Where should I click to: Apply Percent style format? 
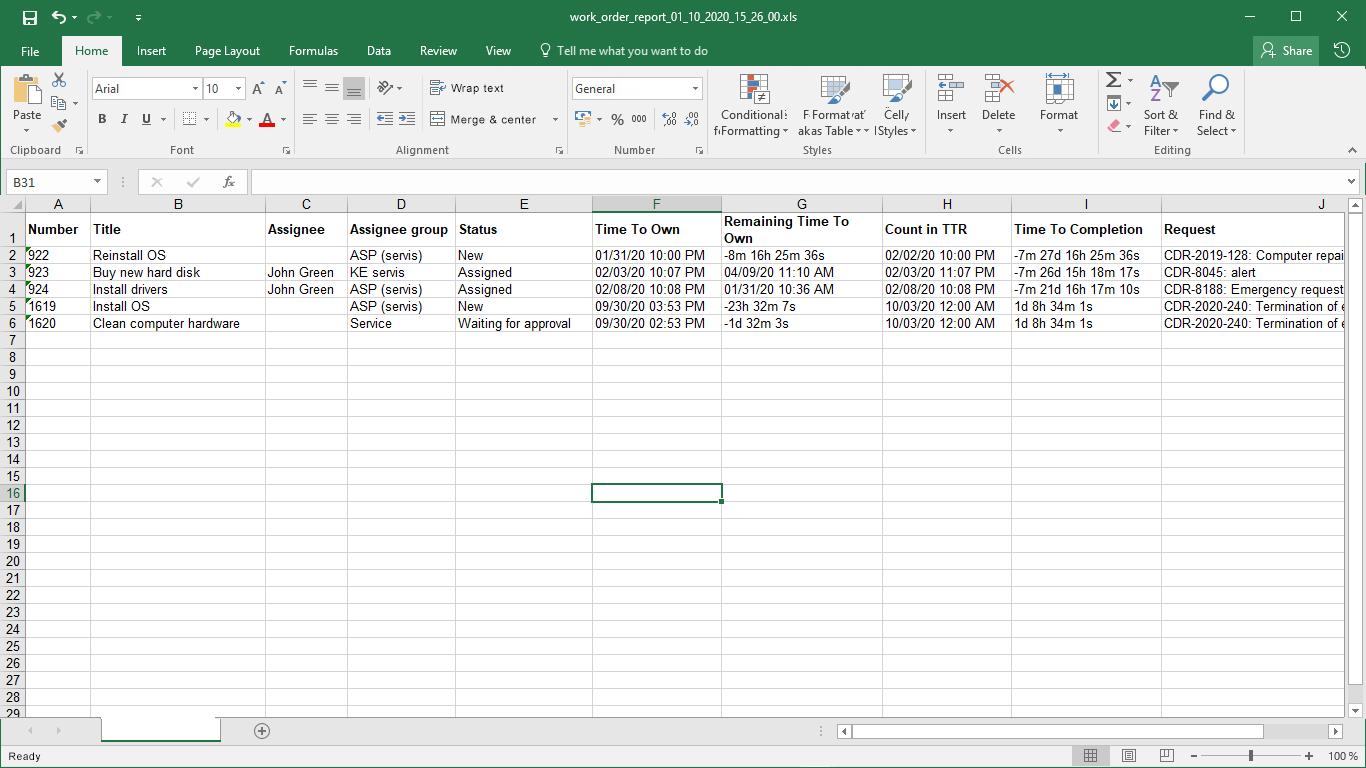617,119
